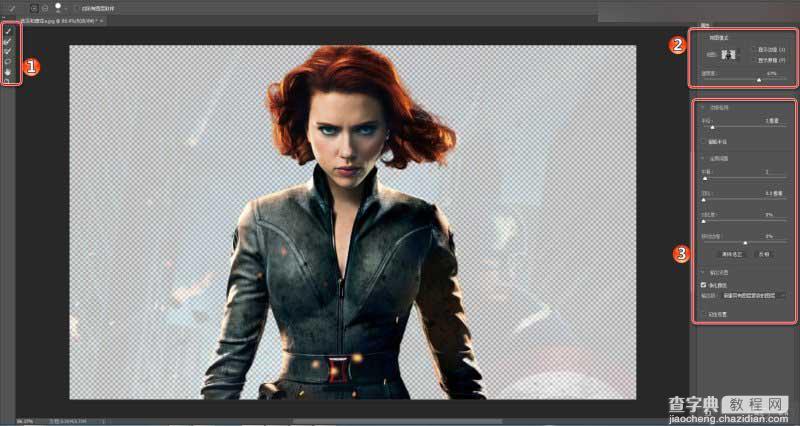This screenshot has width=800, height=426.
Task: Toggle the Smart Radius checkbox
Action: pyautogui.click(x=704, y=142)
